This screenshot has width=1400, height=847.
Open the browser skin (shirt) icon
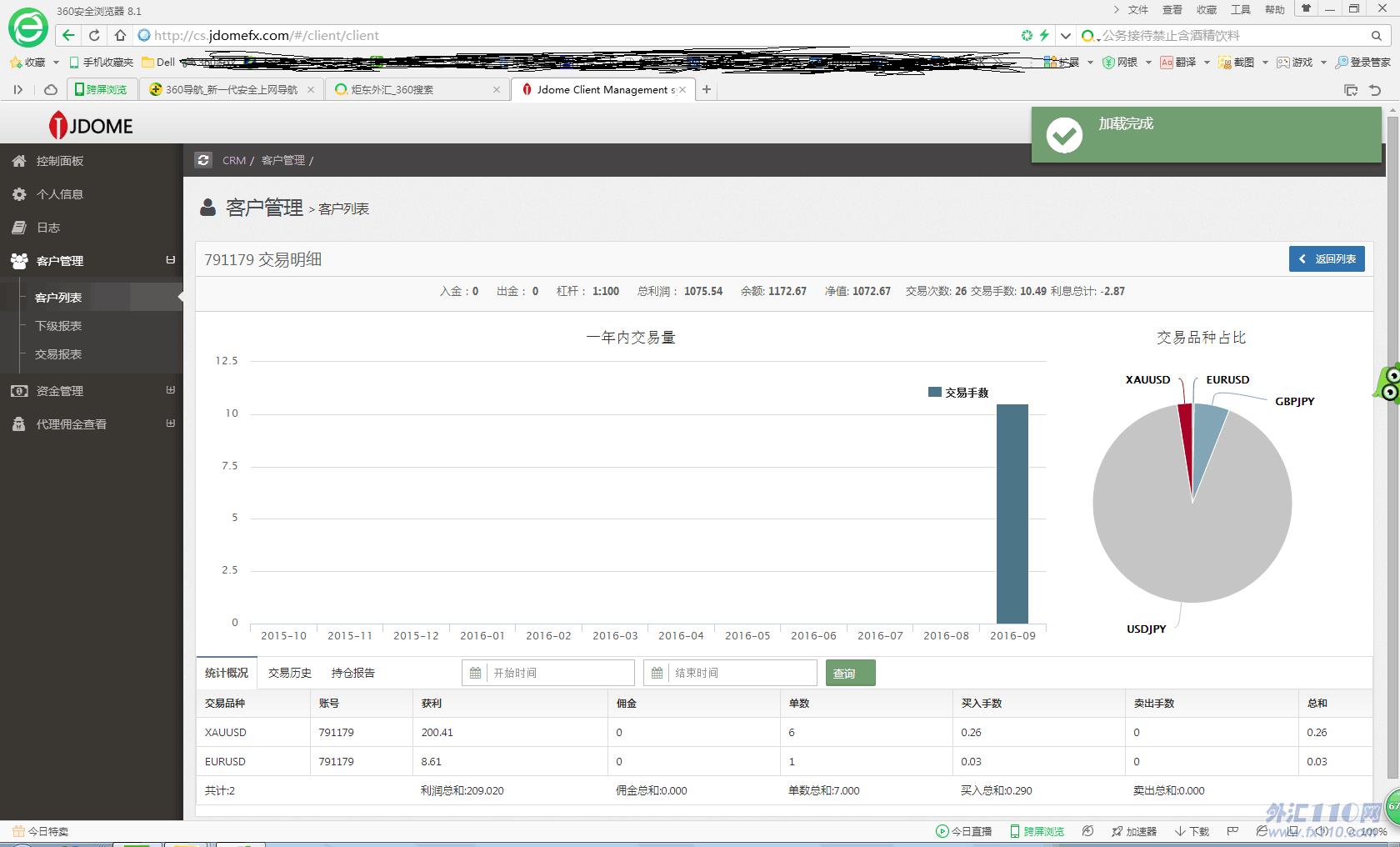pos(1306,8)
